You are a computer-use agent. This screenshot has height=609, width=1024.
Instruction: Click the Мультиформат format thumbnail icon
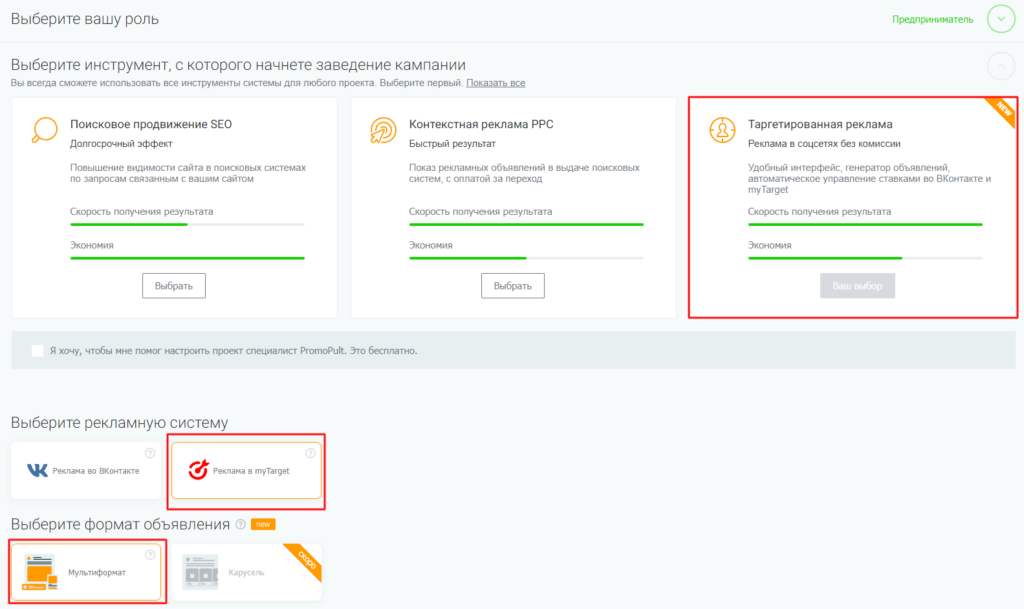[x=40, y=572]
